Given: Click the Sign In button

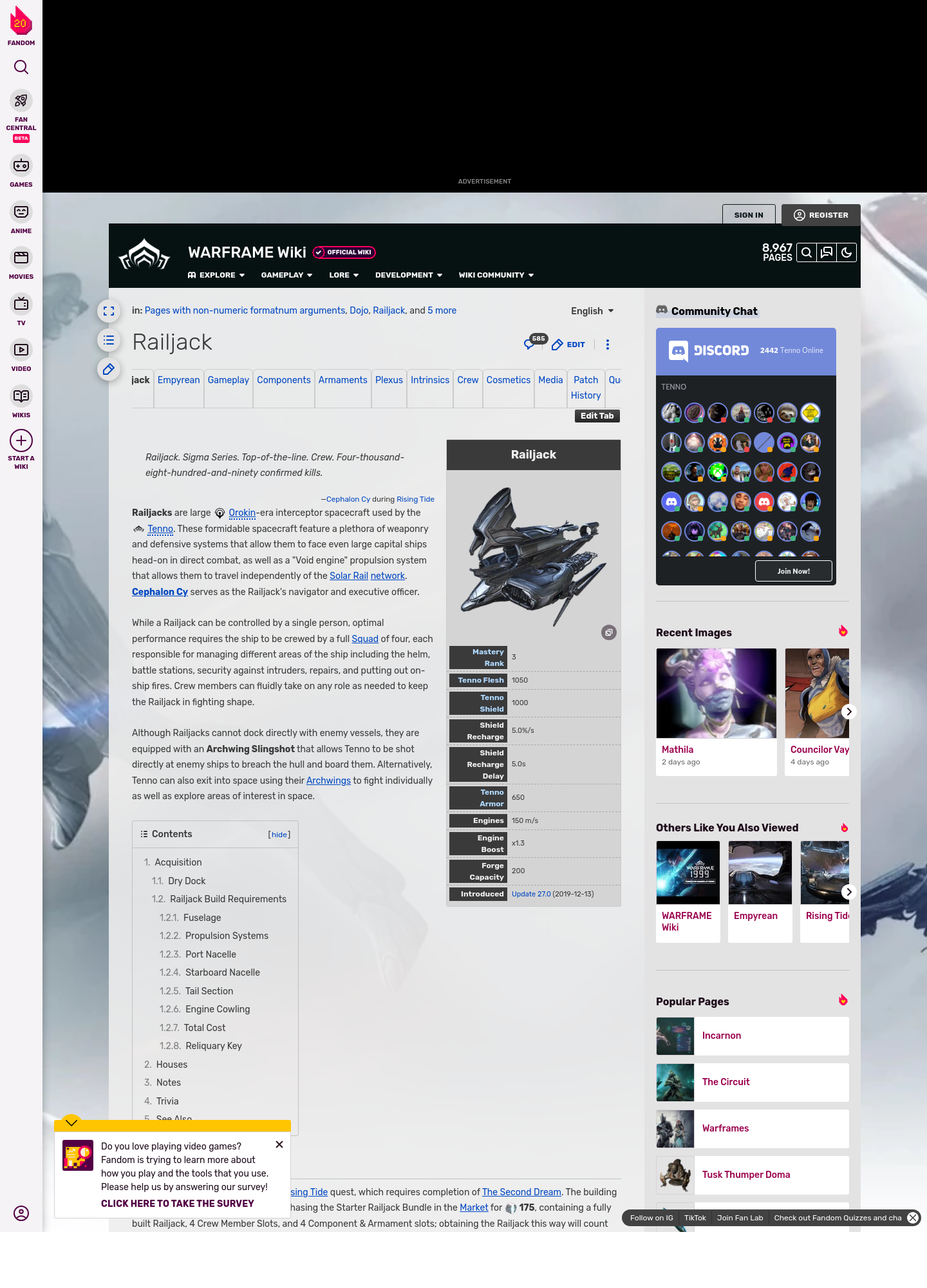Looking at the screenshot, I should click(x=749, y=215).
